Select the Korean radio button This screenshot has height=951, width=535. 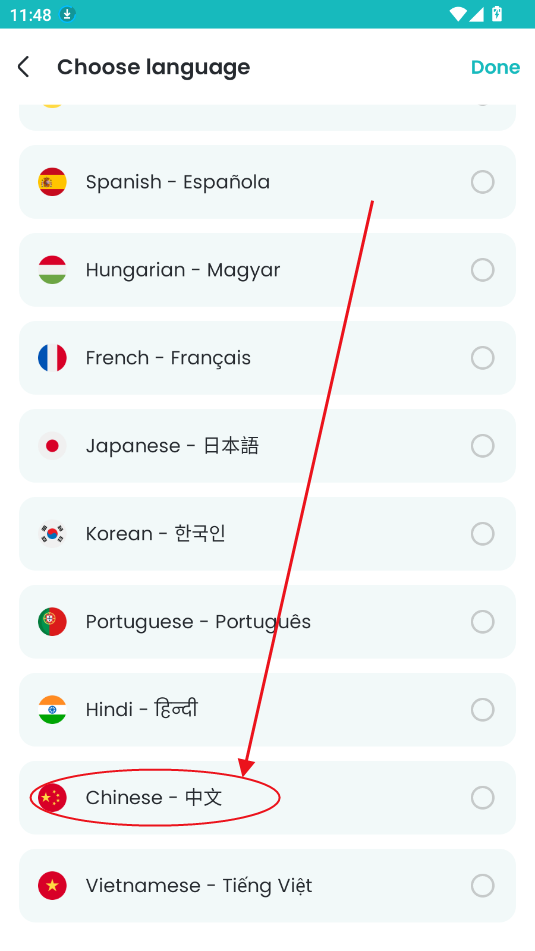483,534
